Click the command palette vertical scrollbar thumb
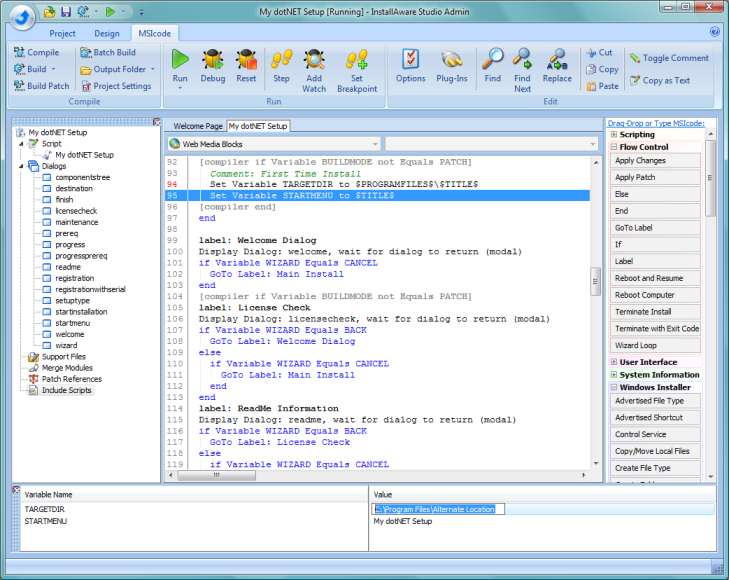This screenshot has height=580, width=729. point(710,178)
